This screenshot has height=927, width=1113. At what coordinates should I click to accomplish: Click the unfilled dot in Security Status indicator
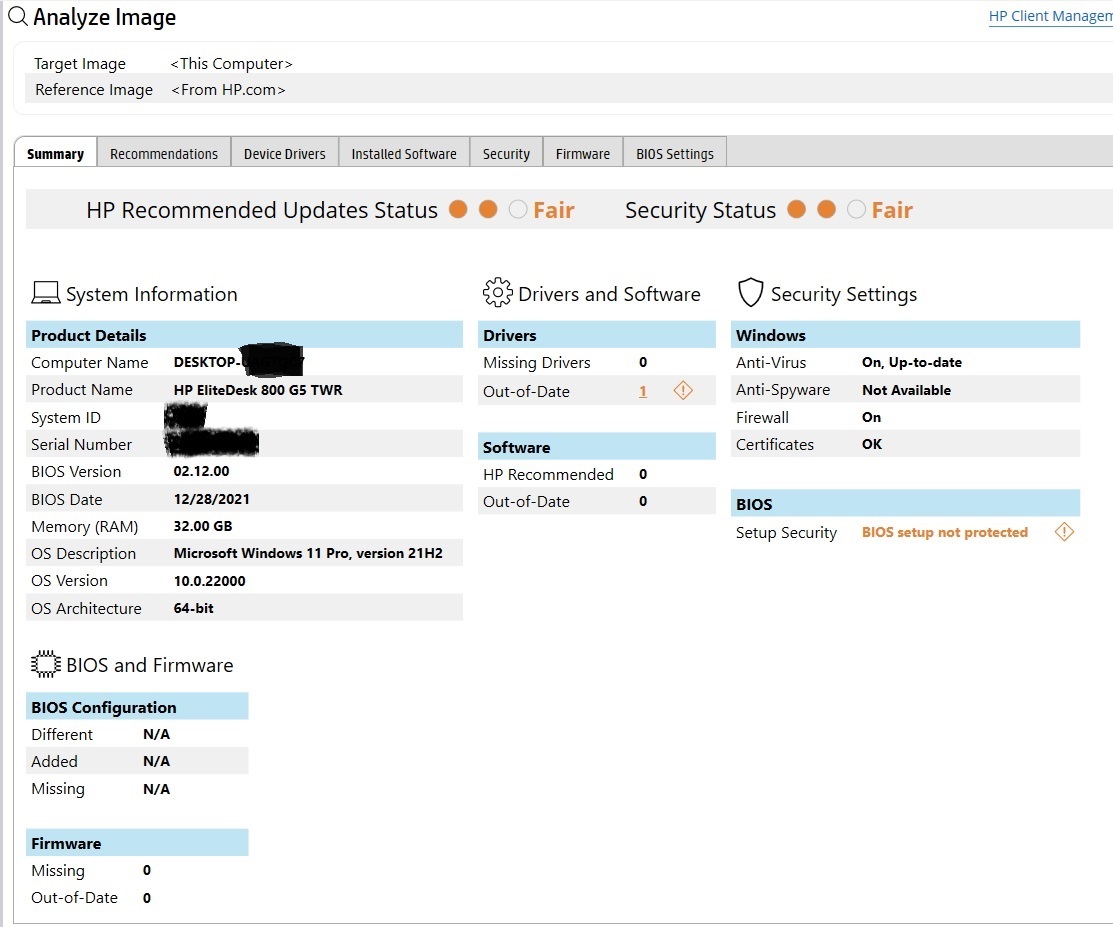click(856, 209)
